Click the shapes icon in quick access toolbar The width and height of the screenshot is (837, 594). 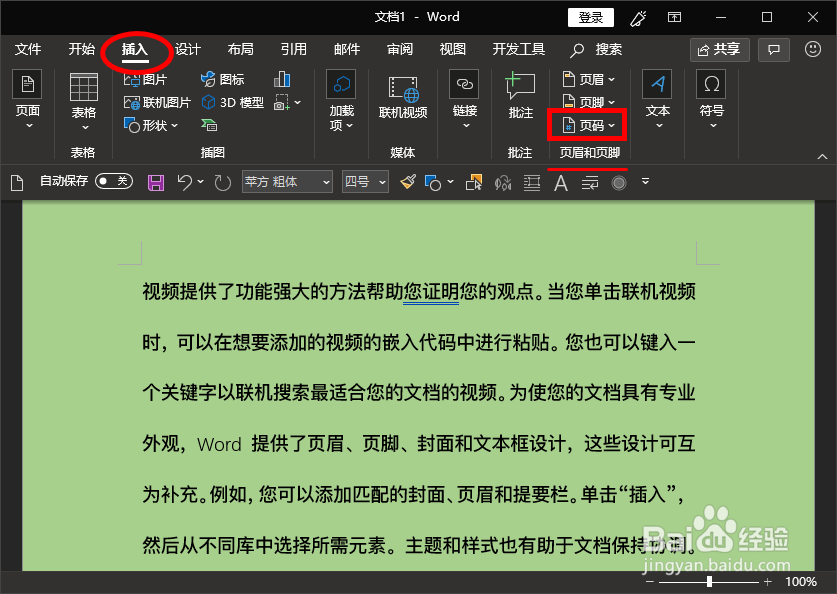point(433,183)
